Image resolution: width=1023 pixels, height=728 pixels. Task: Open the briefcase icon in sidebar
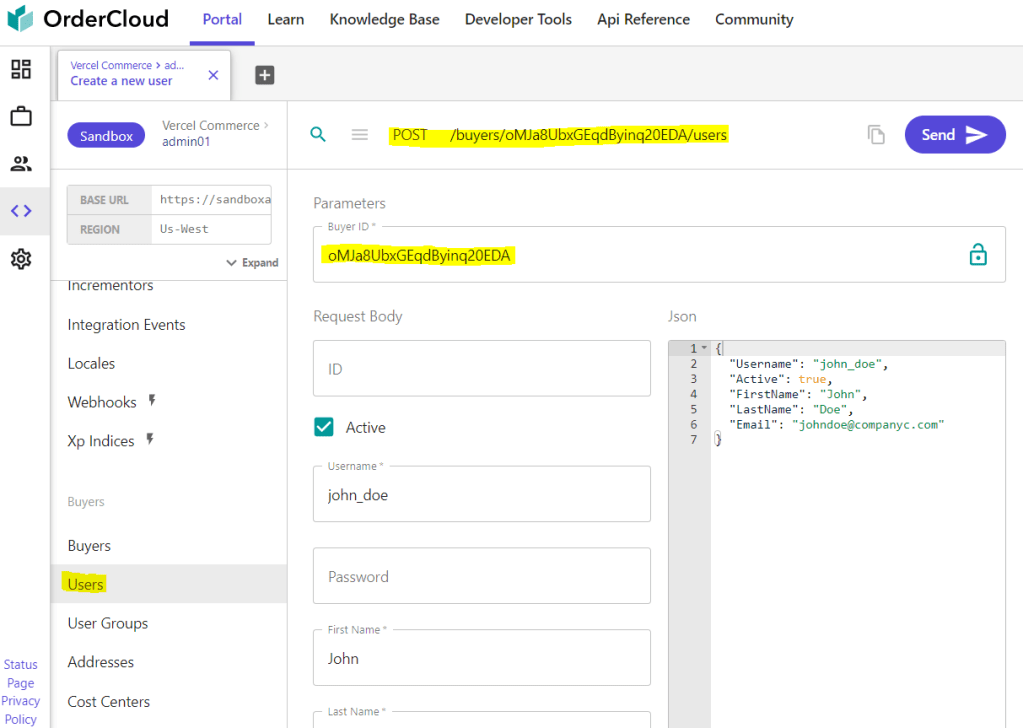pyautogui.click(x=21, y=116)
